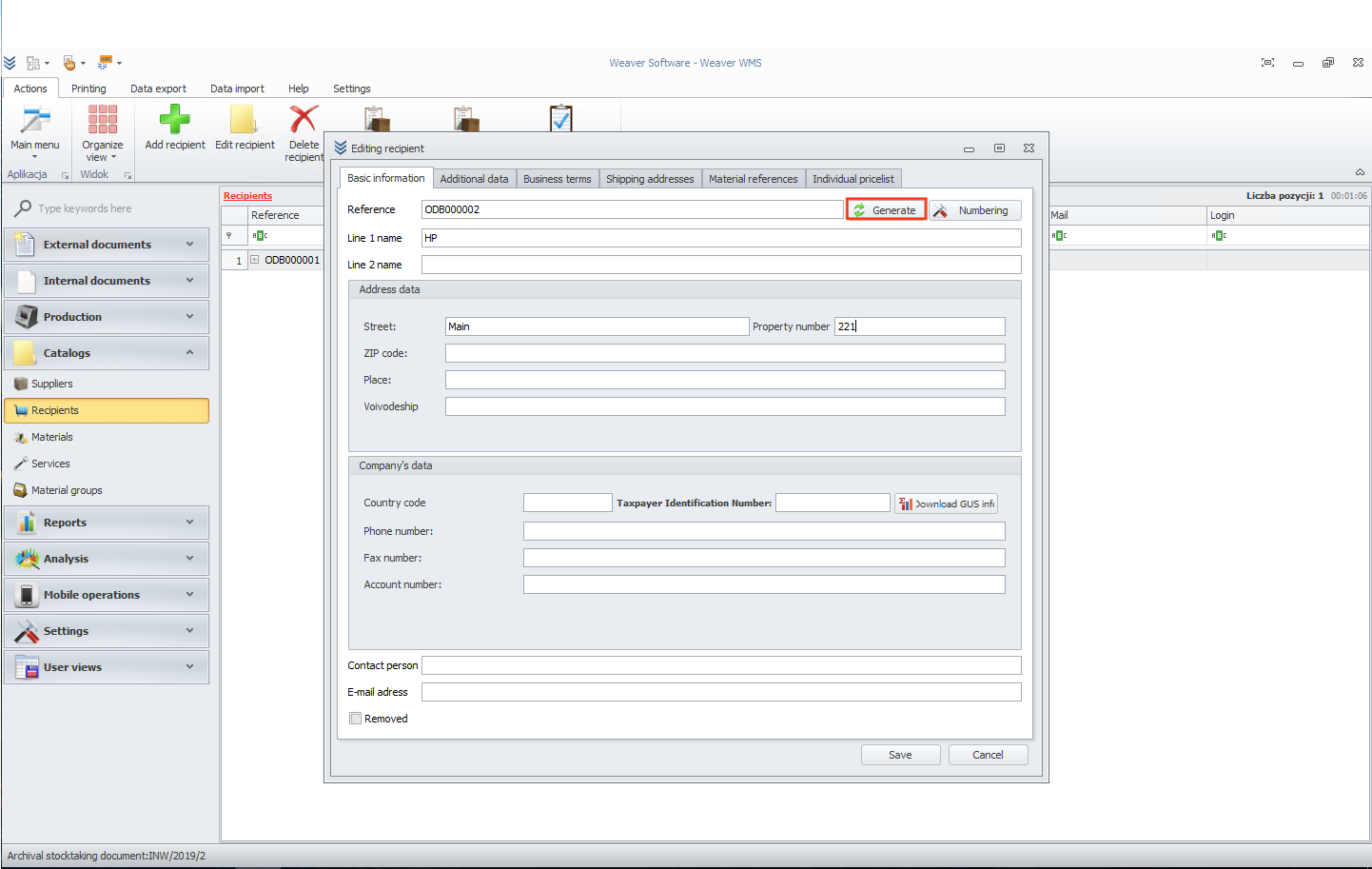Screen dimensions: 1372x869
Task: Open the Actions ribbon tab
Action: 30,89
